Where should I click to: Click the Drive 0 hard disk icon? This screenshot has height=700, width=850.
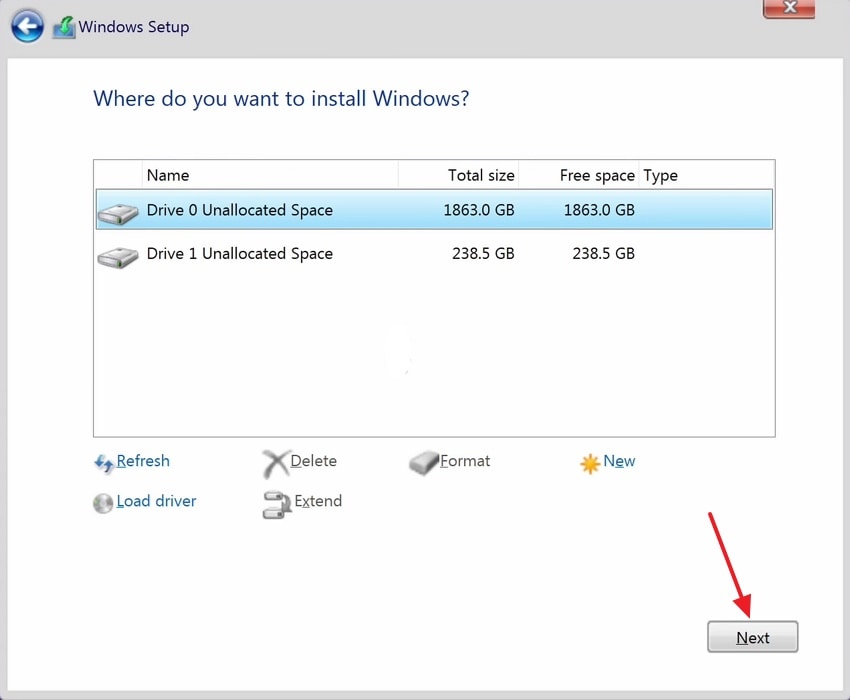(117, 211)
